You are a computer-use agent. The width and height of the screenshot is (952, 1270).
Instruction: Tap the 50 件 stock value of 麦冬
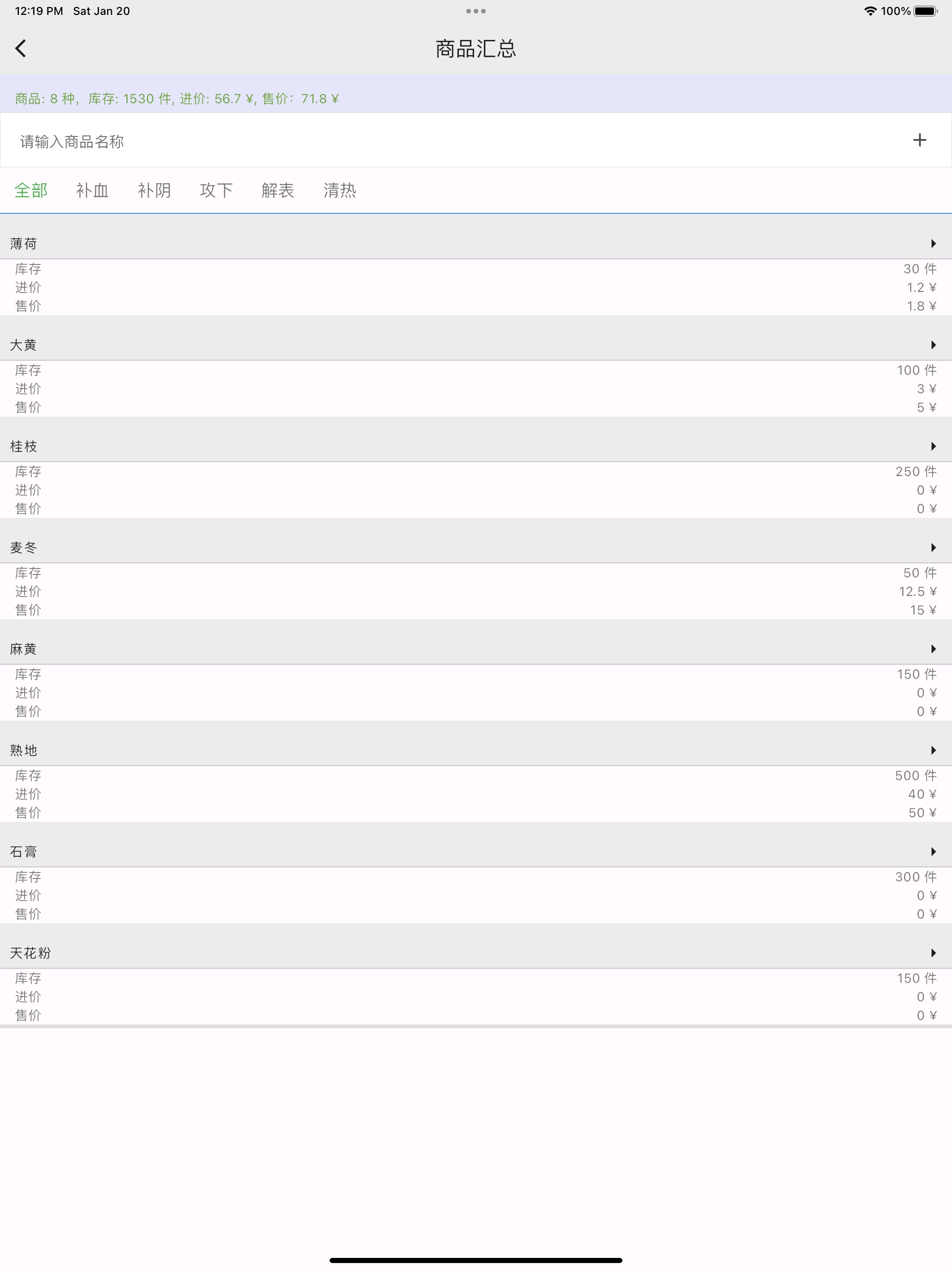pyautogui.click(x=920, y=573)
